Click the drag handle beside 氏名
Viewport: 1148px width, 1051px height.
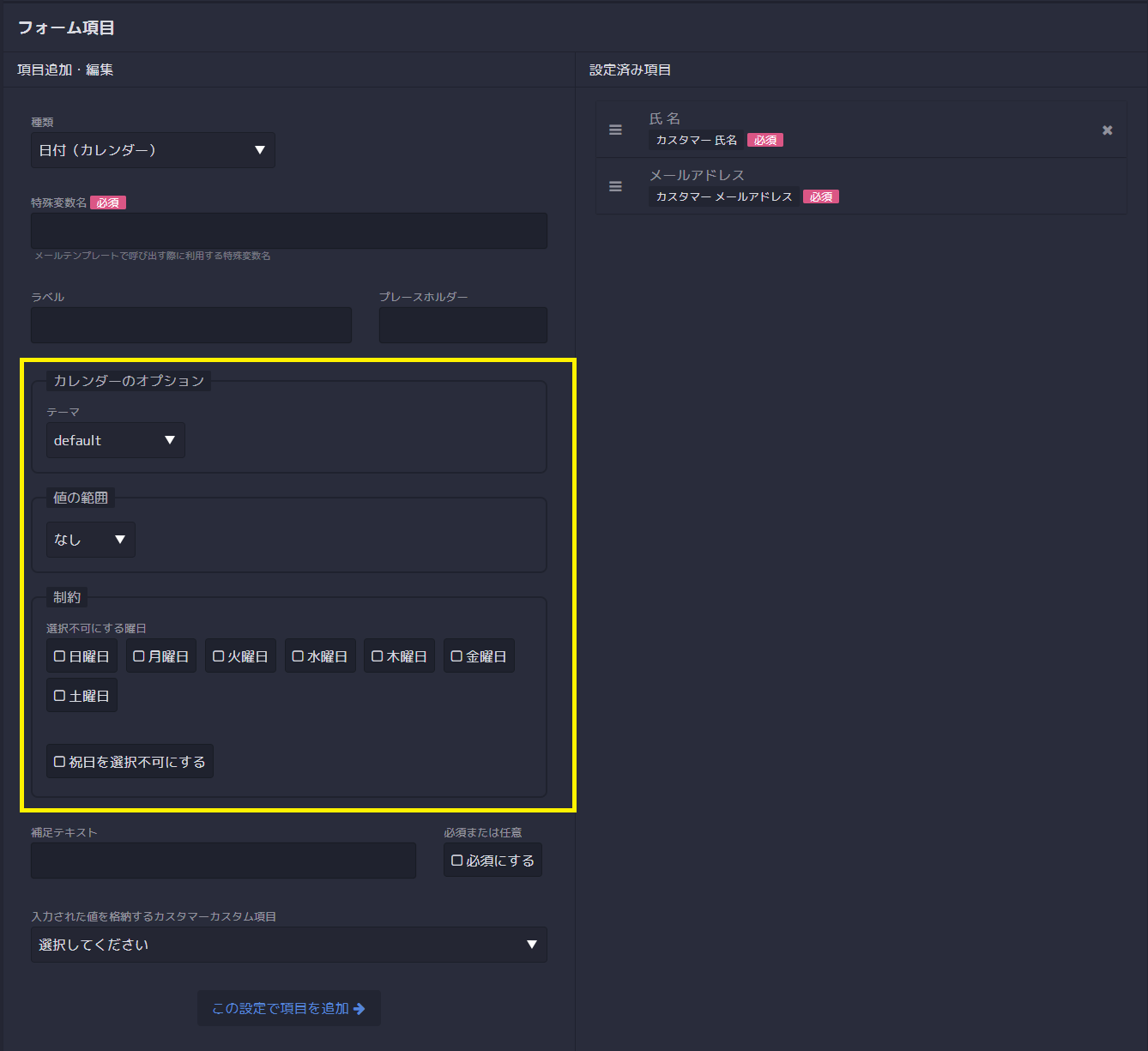click(615, 130)
